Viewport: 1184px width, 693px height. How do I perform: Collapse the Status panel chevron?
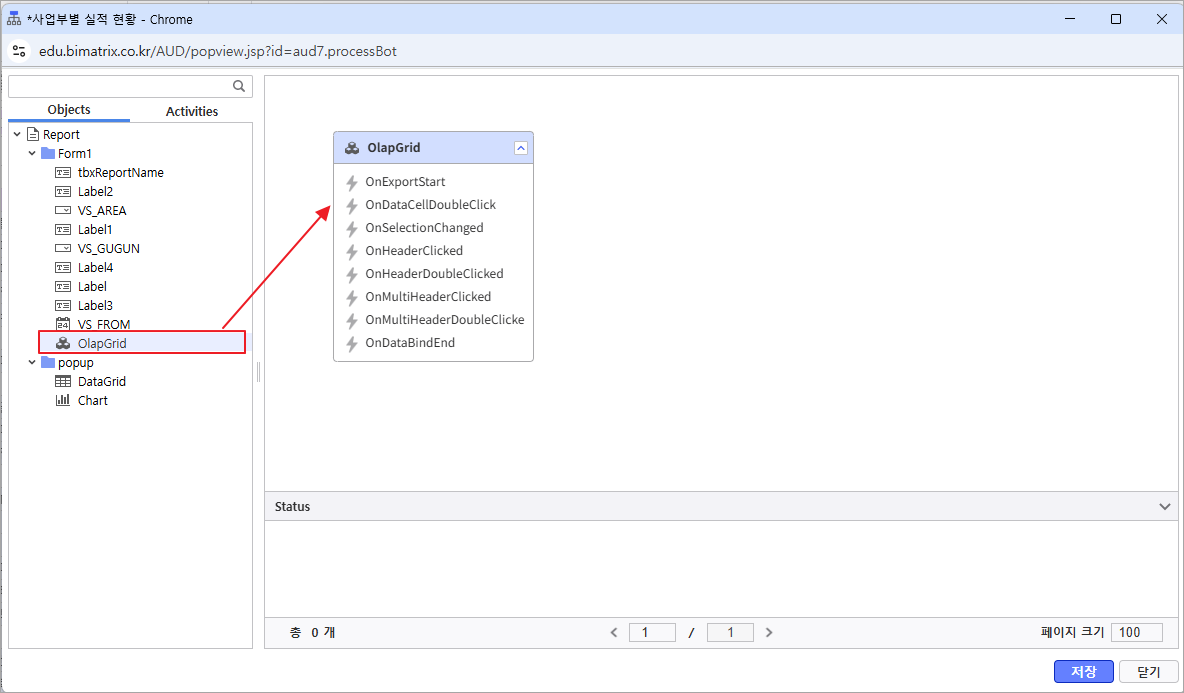(x=1165, y=507)
